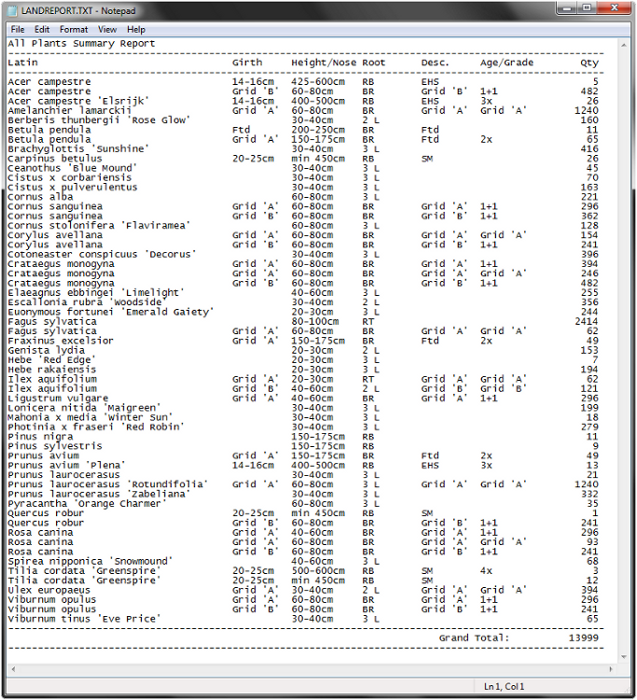Image resolution: width=637 pixels, height=700 pixels.
Task: Minimize the Notepad window
Action: [567, 8]
